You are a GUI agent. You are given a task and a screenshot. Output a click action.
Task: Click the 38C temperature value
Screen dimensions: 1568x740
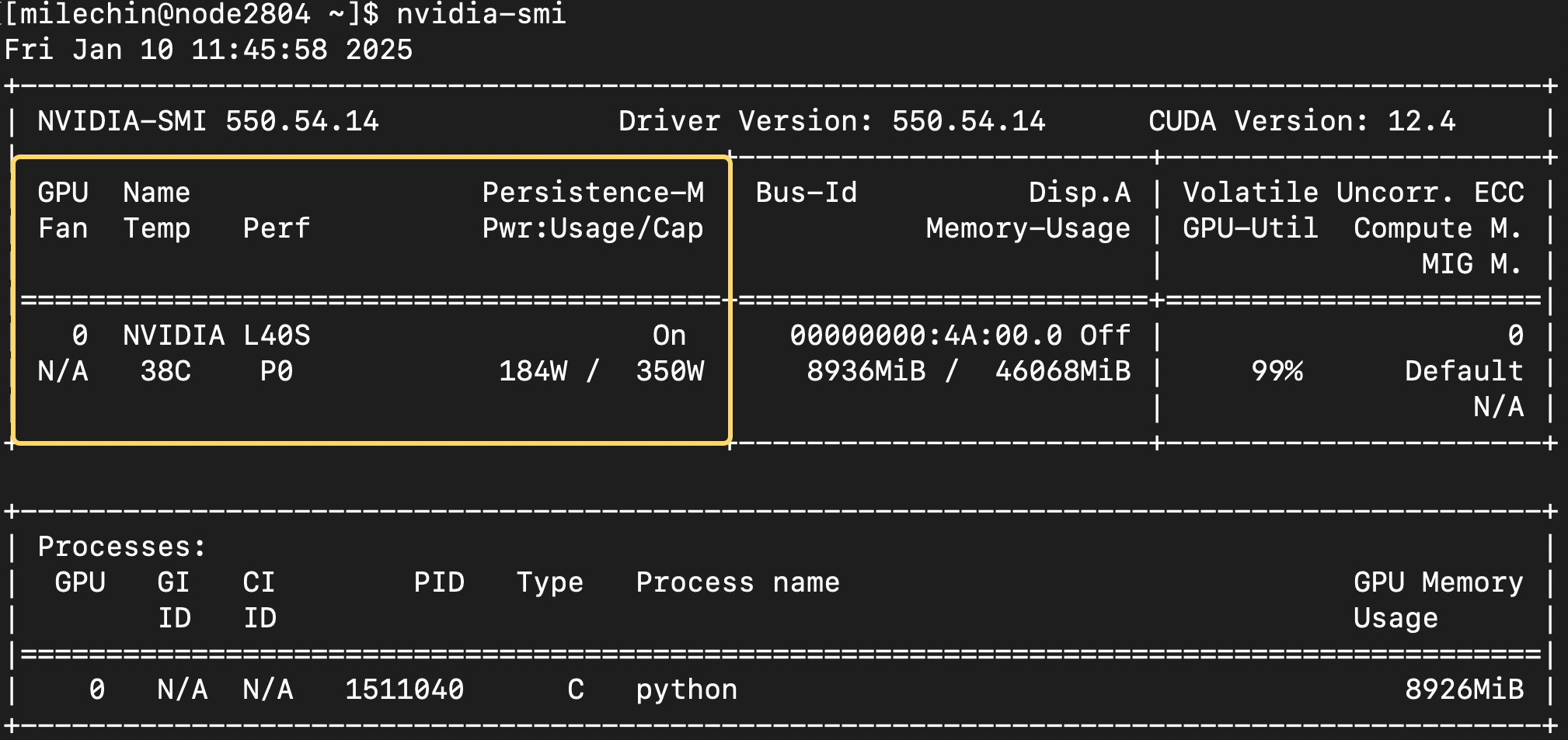pos(166,371)
